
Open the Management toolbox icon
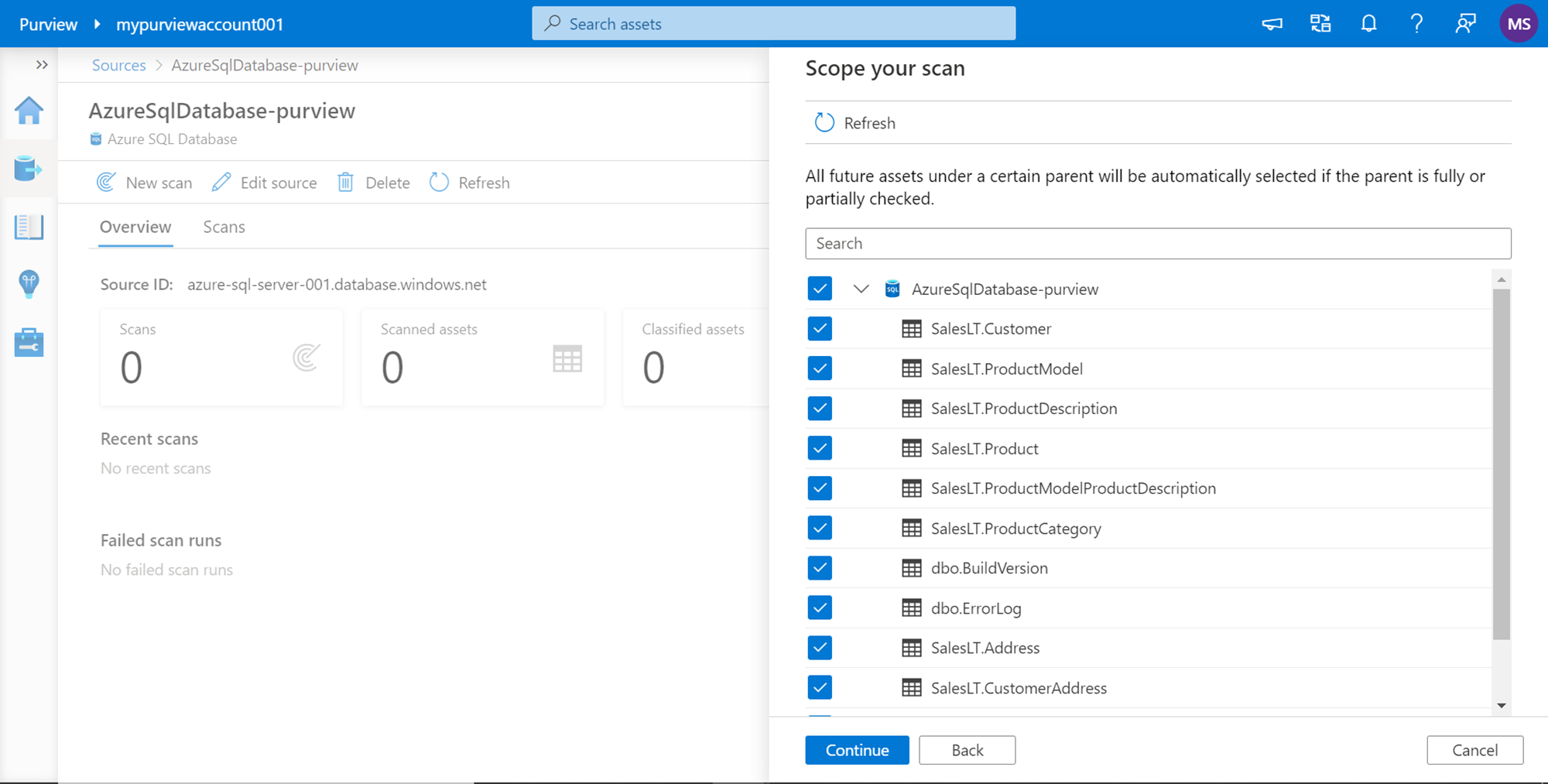[x=29, y=342]
